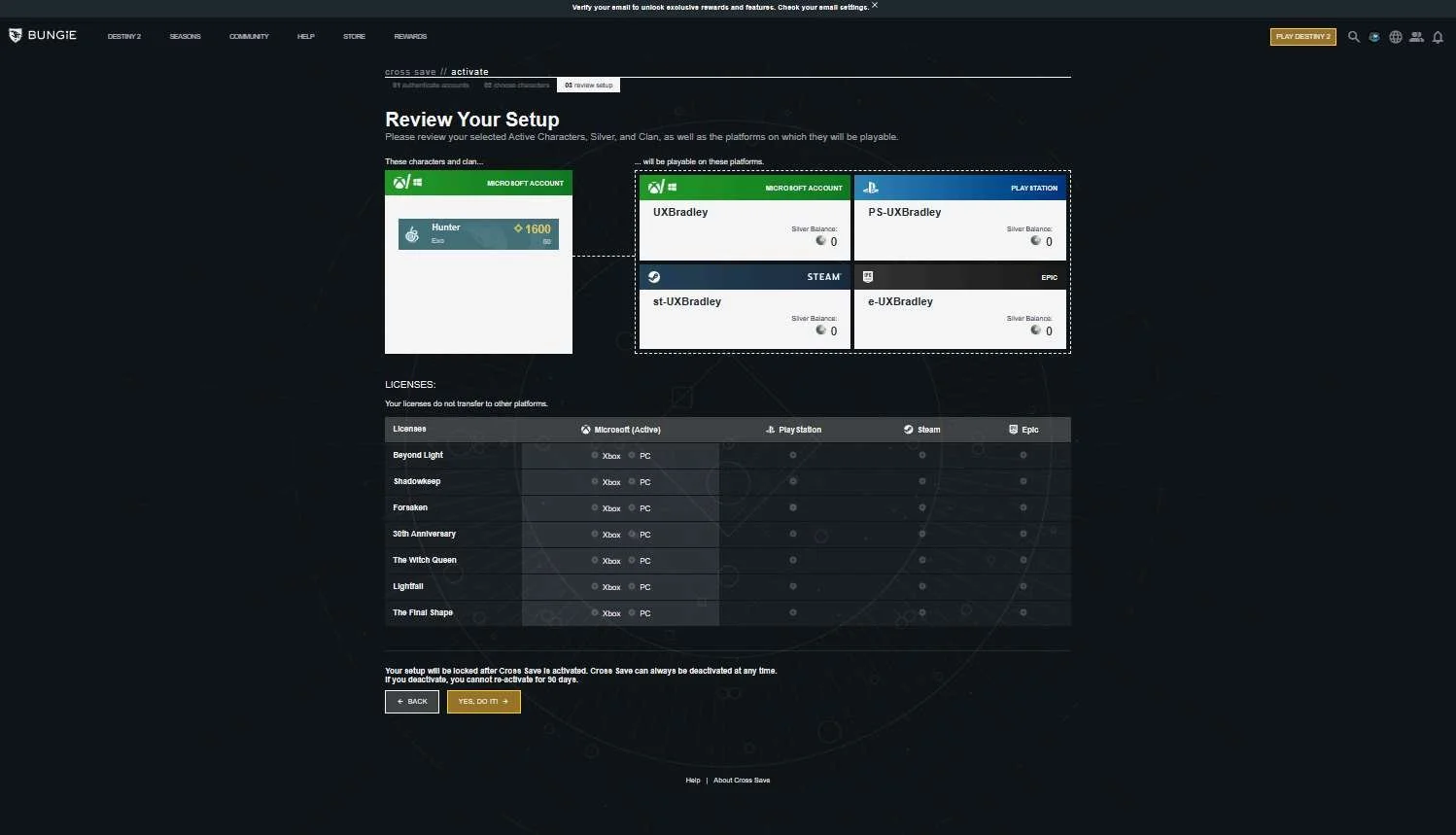Image resolution: width=1456 pixels, height=835 pixels.
Task: Click the PlayStation icon in licenses table header
Action: tap(770, 430)
